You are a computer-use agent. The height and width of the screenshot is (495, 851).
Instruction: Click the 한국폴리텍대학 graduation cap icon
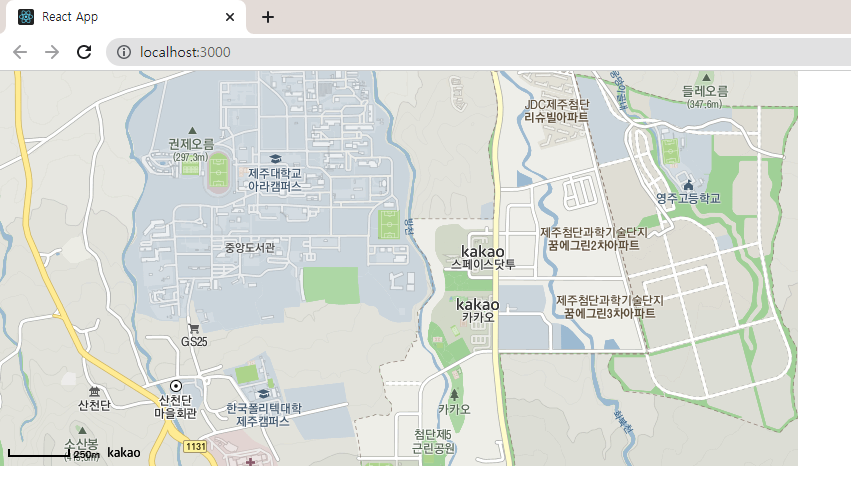click(264, 393)
